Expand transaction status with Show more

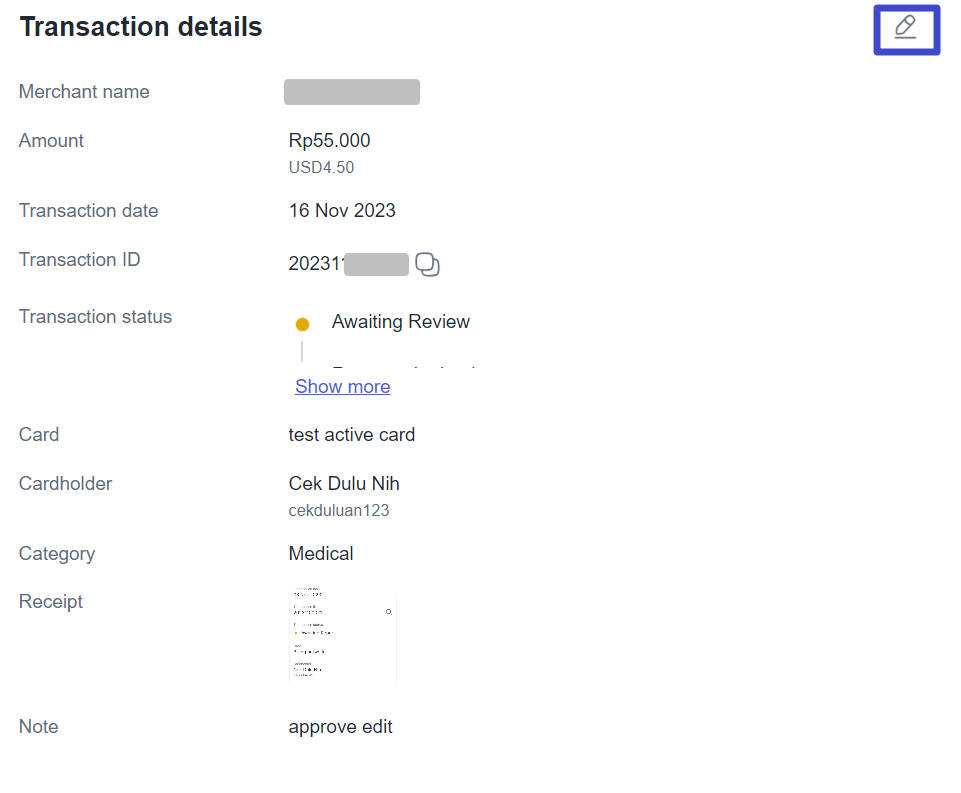coord(342,387)
